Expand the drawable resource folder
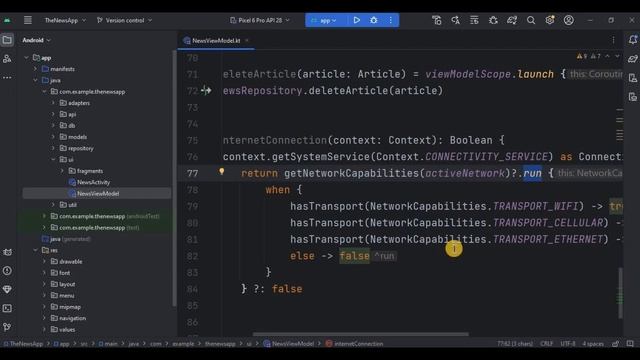 [44, 261]
